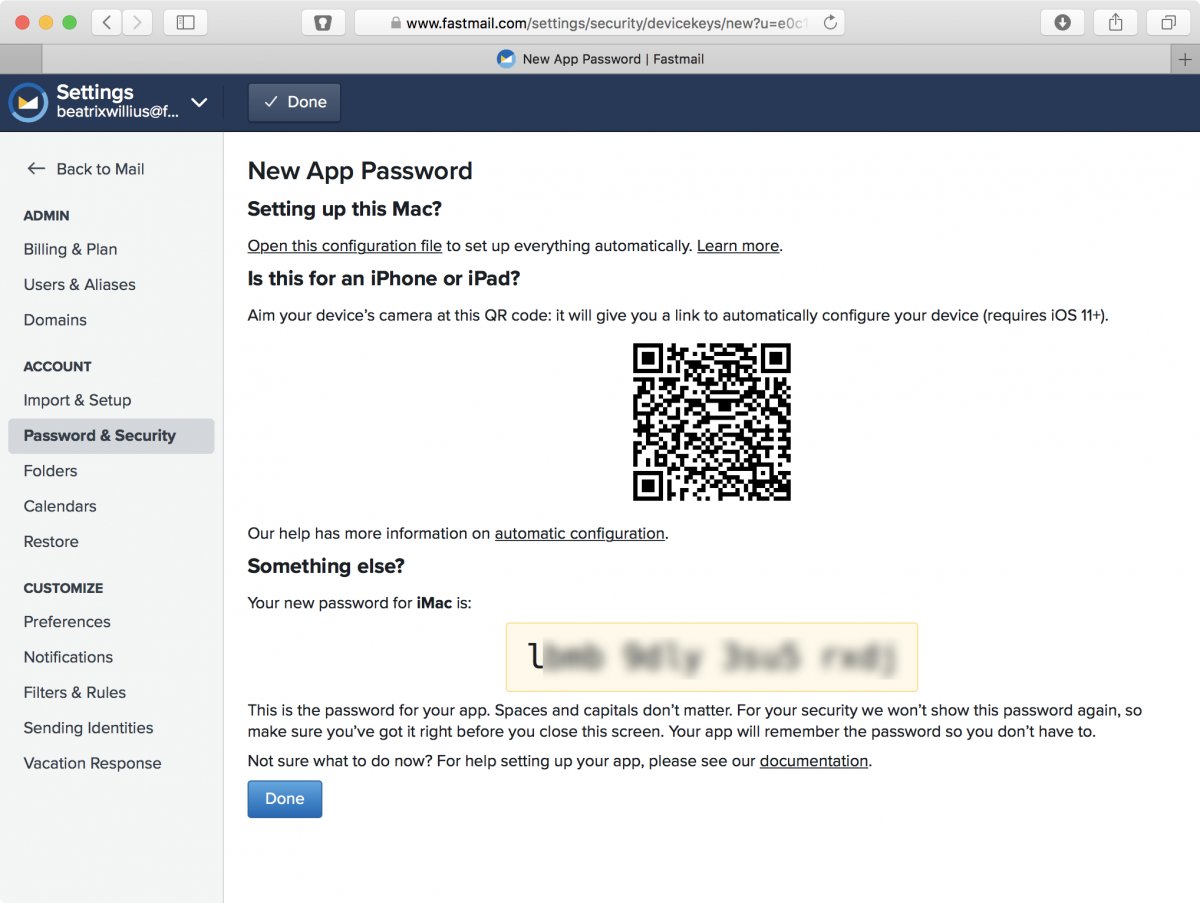Click the blue Done button below
This screenshot has height=903, width=1200.
click(285, 799)
